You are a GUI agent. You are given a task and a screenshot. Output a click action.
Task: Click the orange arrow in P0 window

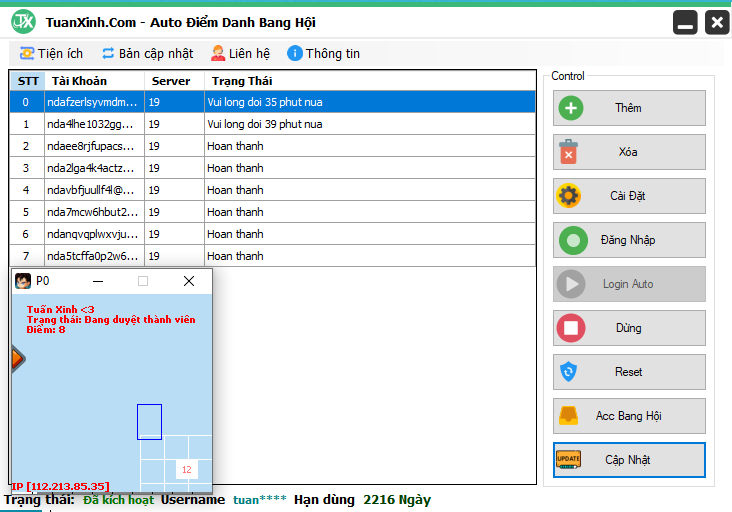point(17,359)
